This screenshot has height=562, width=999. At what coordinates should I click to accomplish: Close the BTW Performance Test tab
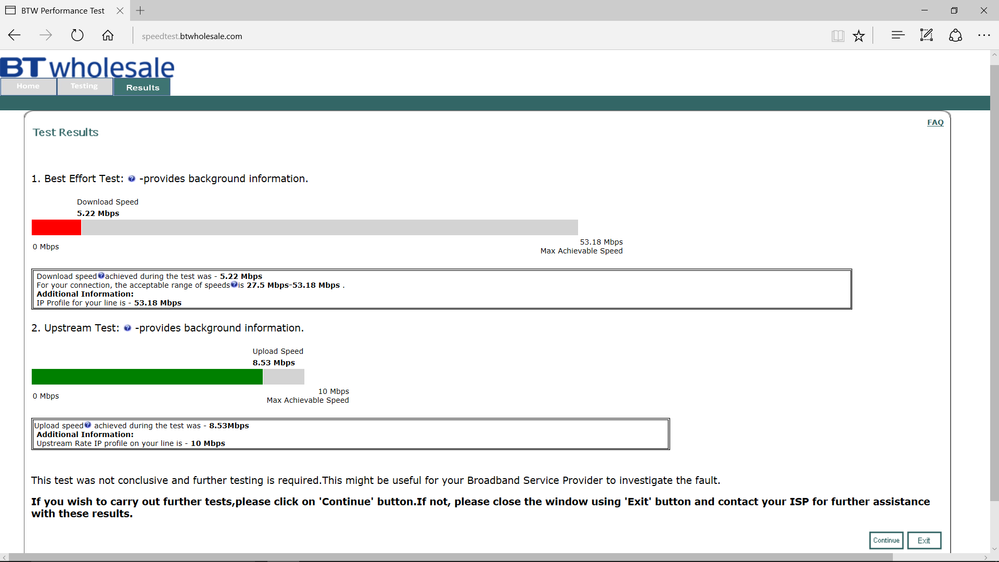click(x=120, y=11)
